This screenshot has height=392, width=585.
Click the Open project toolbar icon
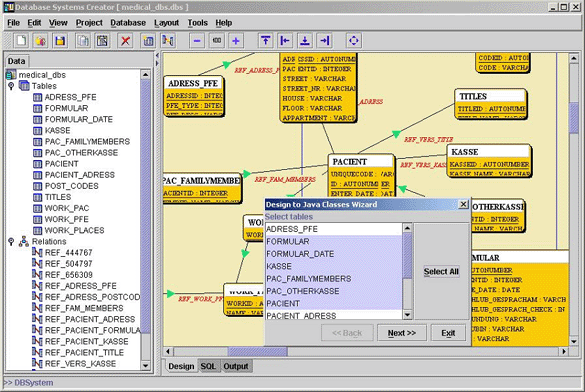point(40,40)
